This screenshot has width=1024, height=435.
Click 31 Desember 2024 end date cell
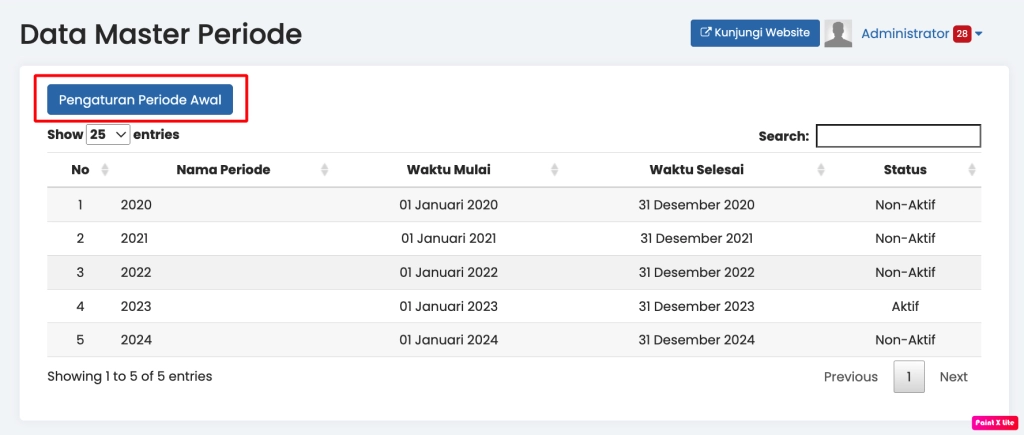coord(696,340)
